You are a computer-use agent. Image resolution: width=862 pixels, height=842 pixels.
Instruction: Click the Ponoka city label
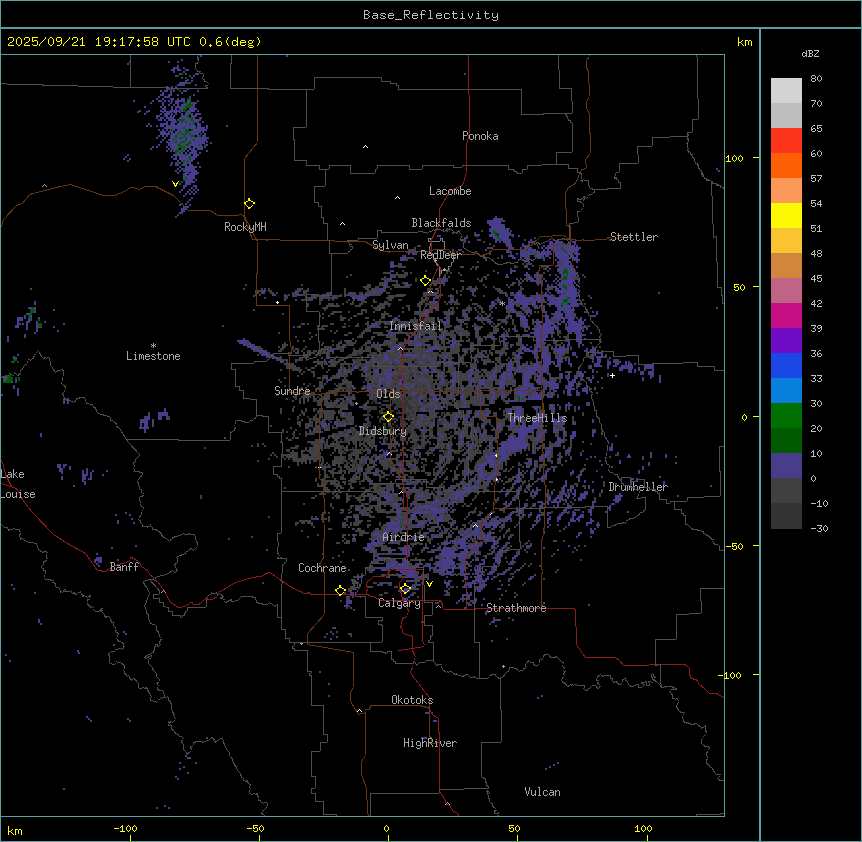coord(480,136)
